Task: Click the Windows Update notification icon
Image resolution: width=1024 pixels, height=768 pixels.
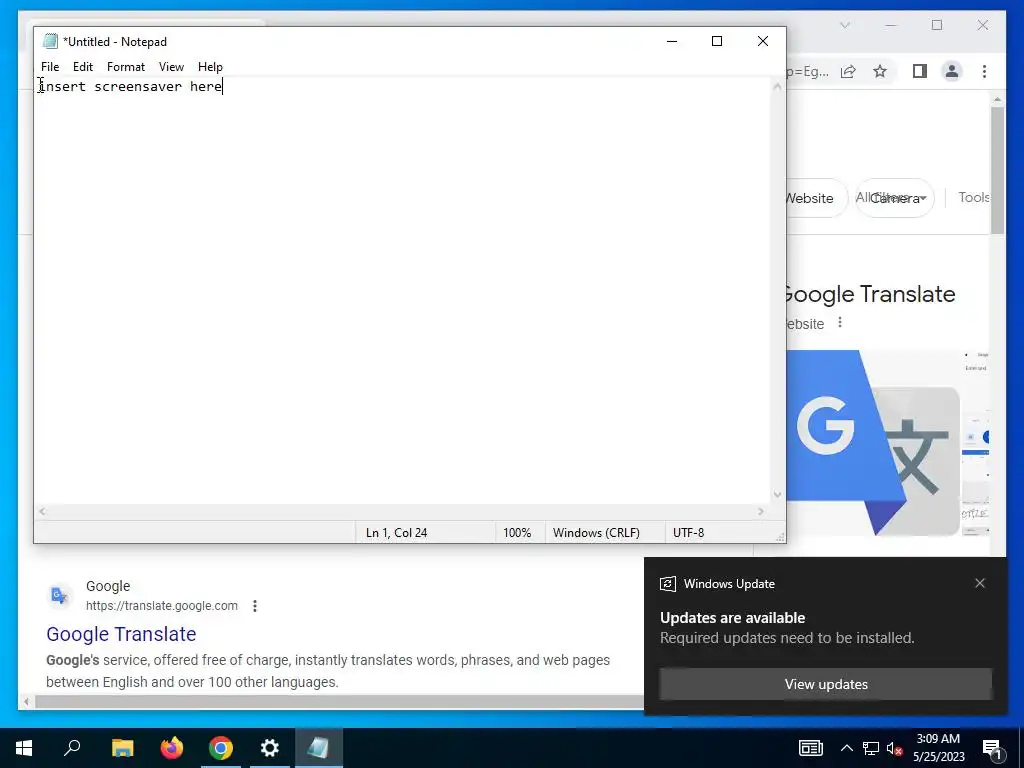Action: (x=667, y=584)
